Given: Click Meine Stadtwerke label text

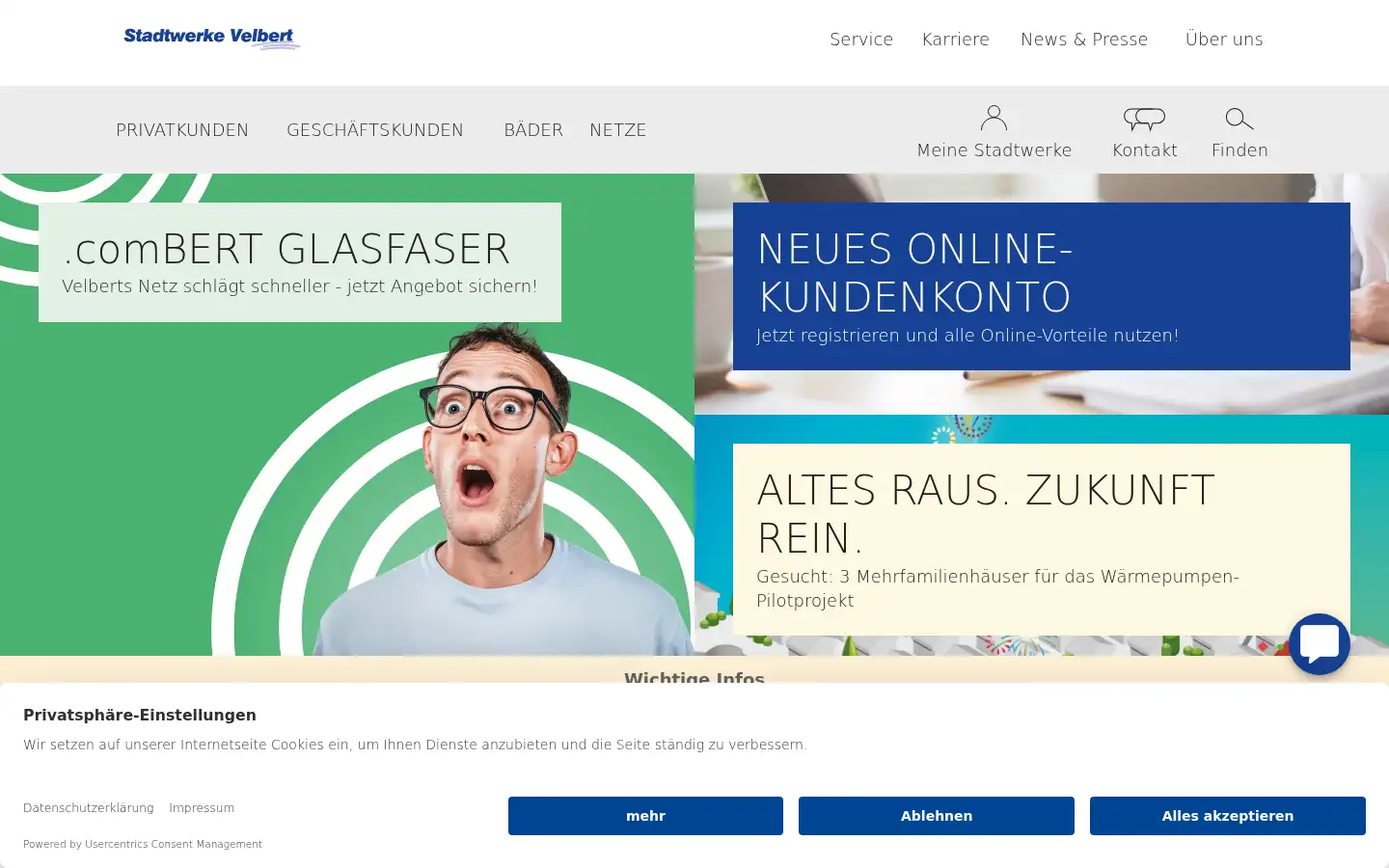Looking at the screenshot, I should point(994,150).
